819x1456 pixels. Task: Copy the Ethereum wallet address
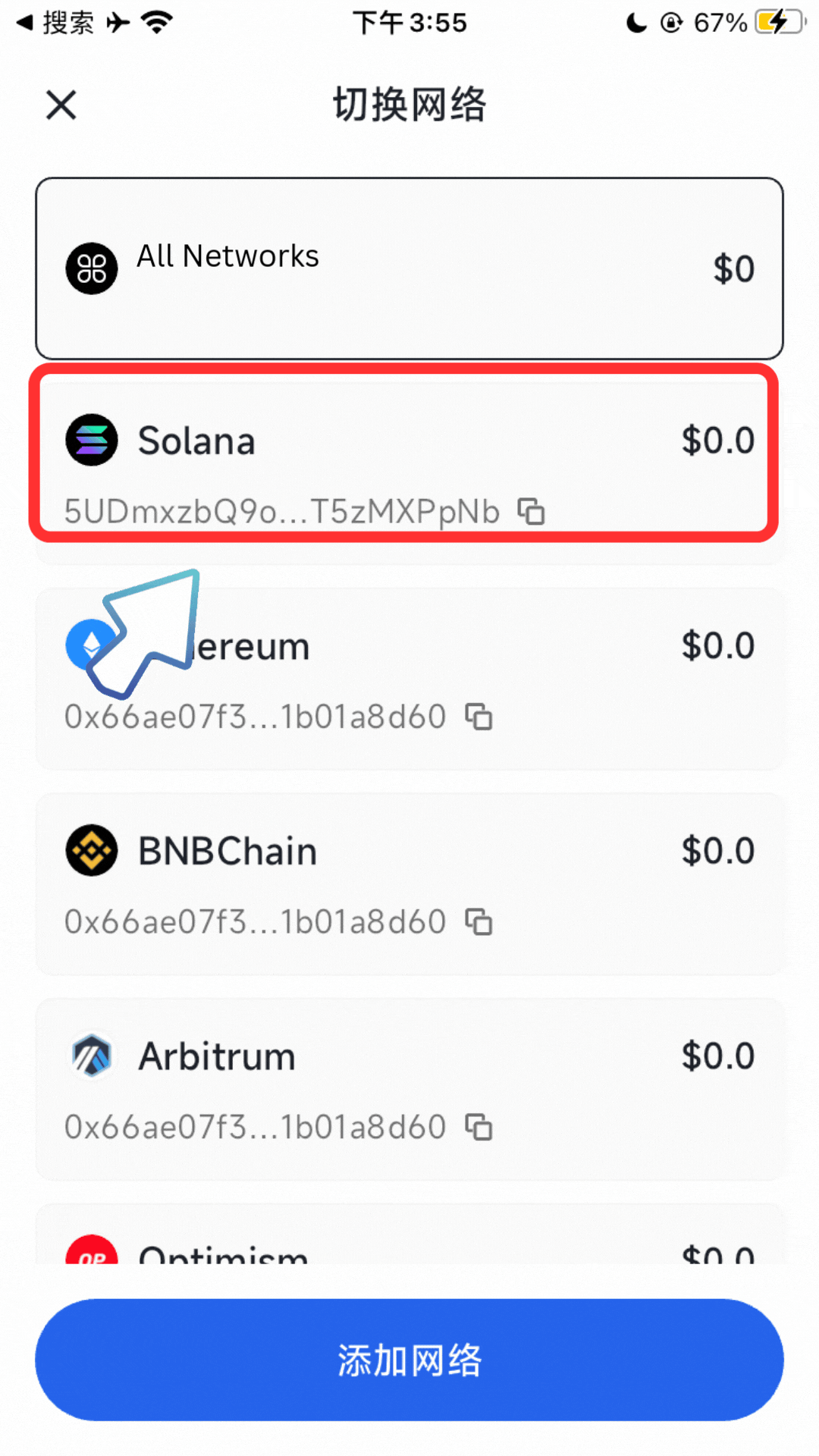pyautogui.click(x=479, y=717)
